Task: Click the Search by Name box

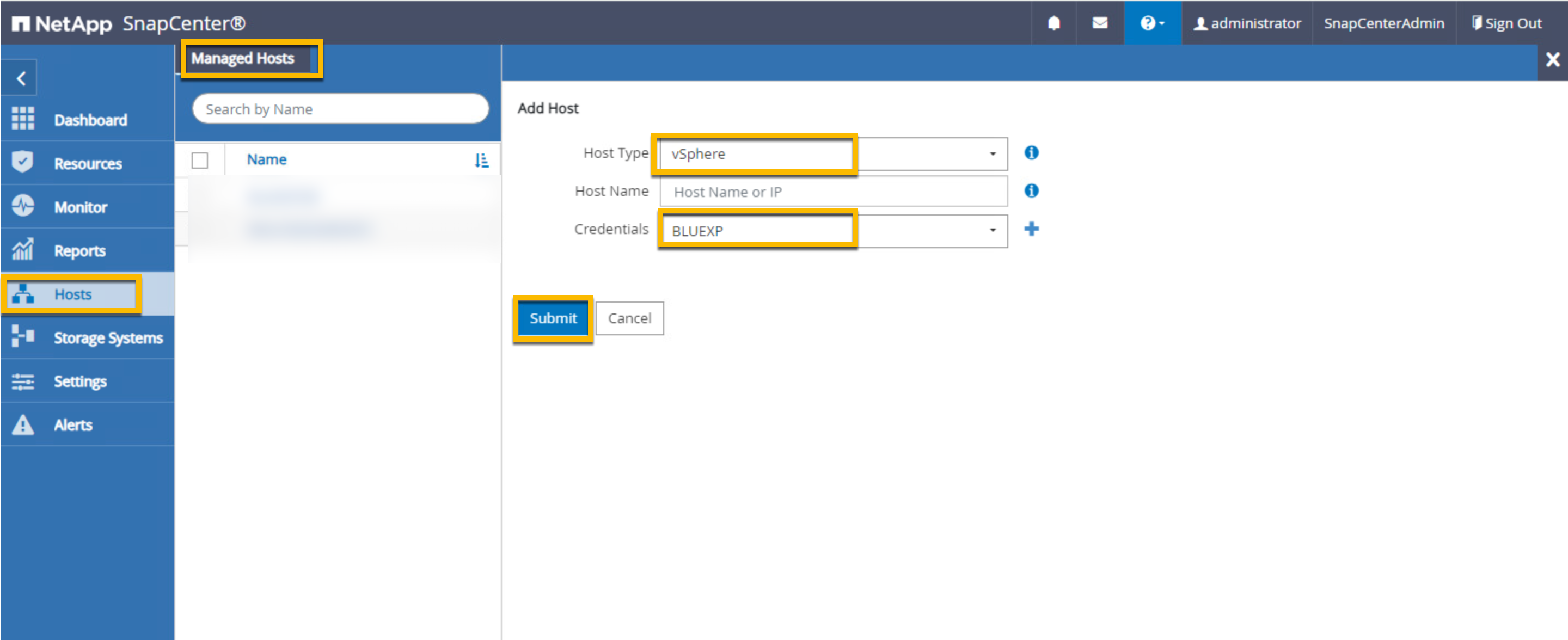Action: coord(340,109)
